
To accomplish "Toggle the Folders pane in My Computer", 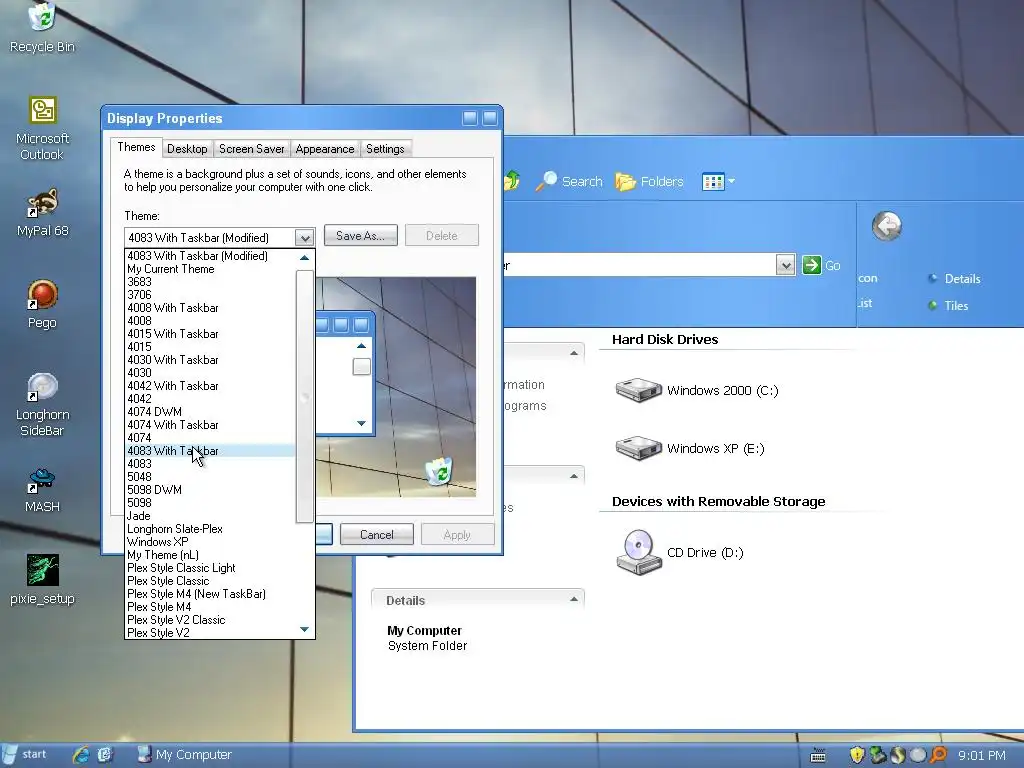I will point(650,182).
